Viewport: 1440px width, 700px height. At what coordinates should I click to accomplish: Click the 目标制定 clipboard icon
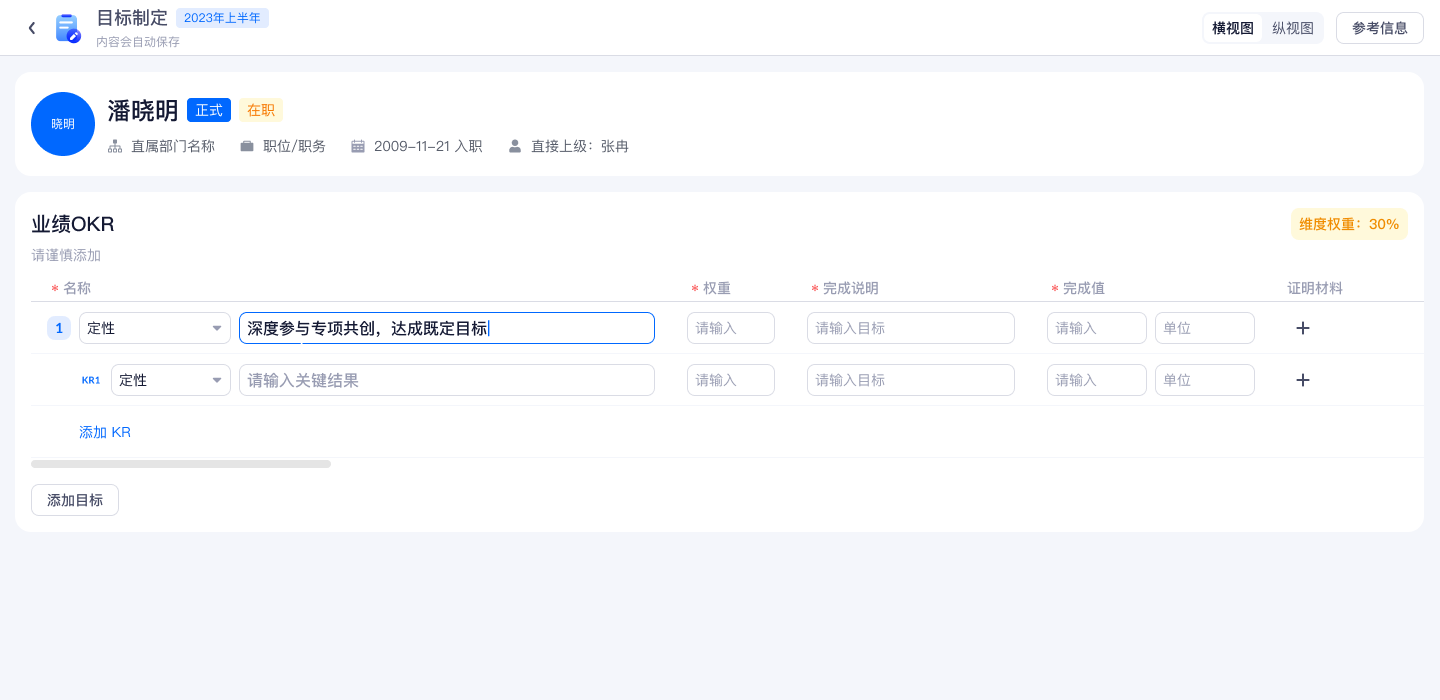click(67, 28)
